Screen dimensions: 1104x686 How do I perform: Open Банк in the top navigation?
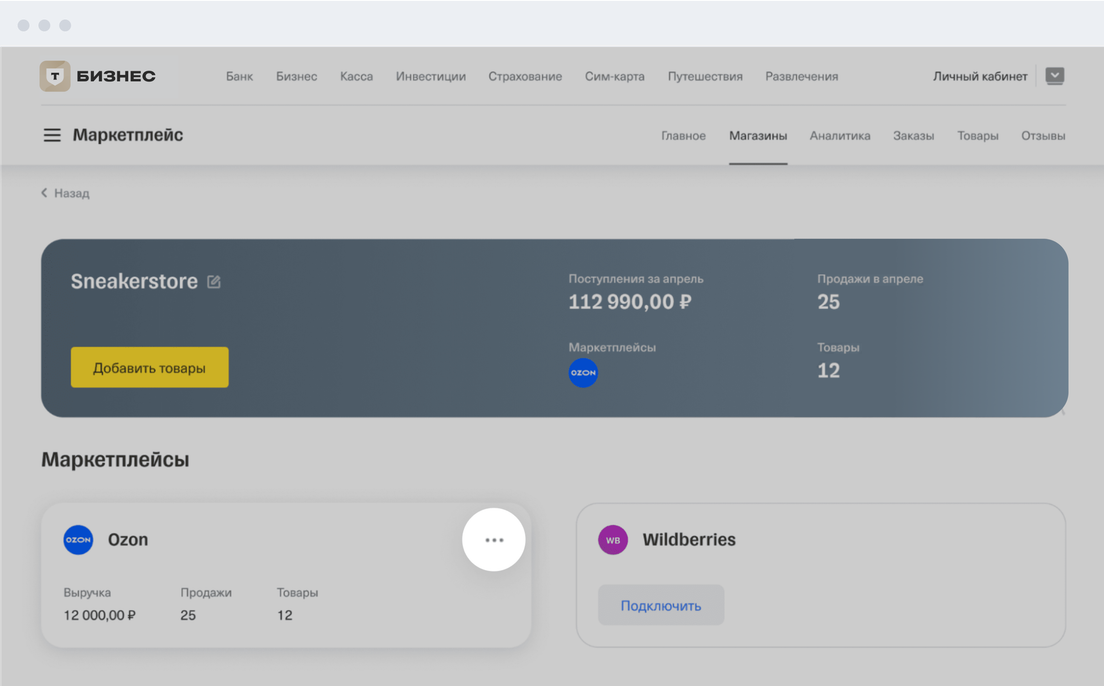point(239,77)
